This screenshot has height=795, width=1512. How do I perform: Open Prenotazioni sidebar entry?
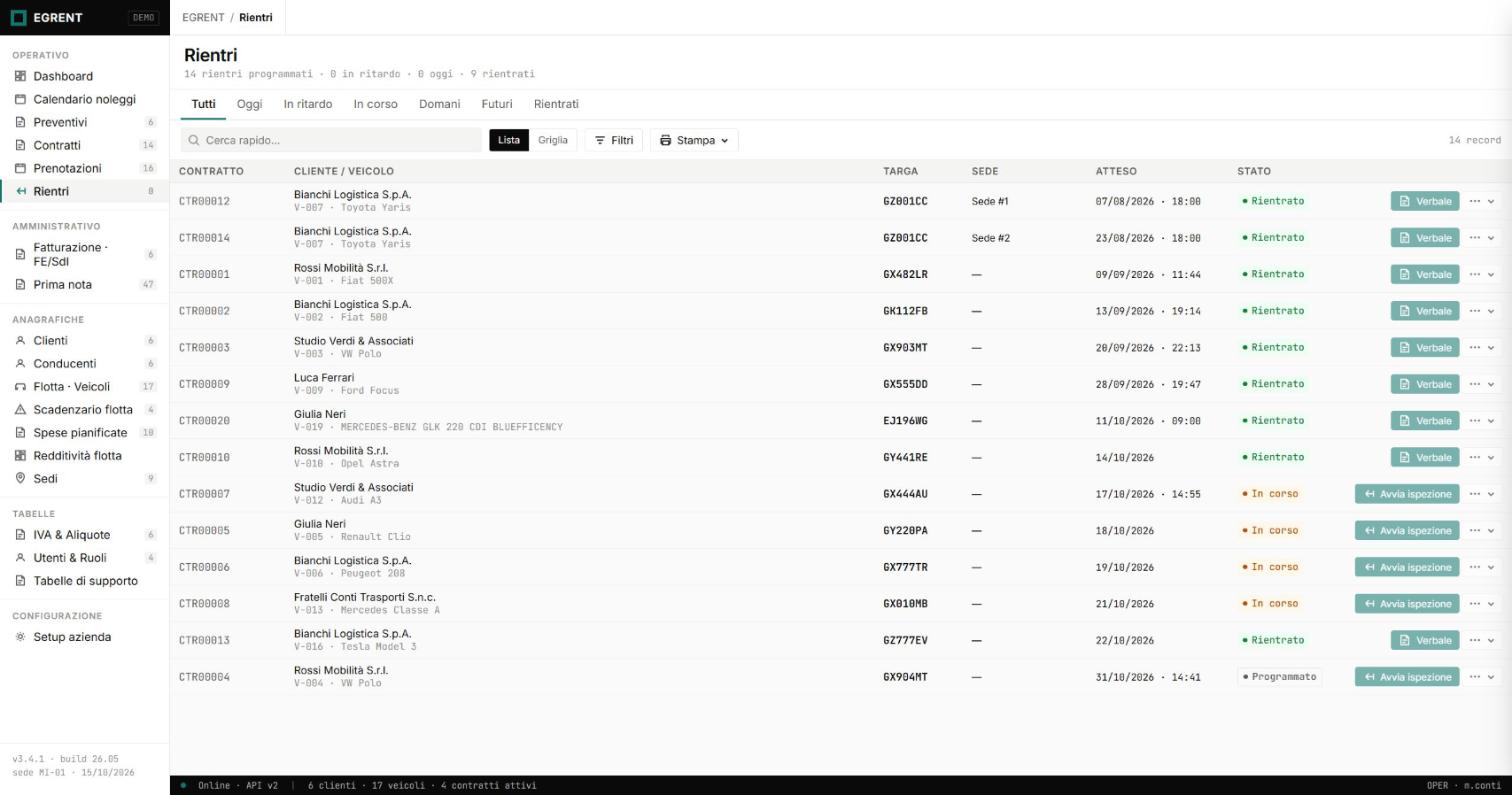click(84, 168)
